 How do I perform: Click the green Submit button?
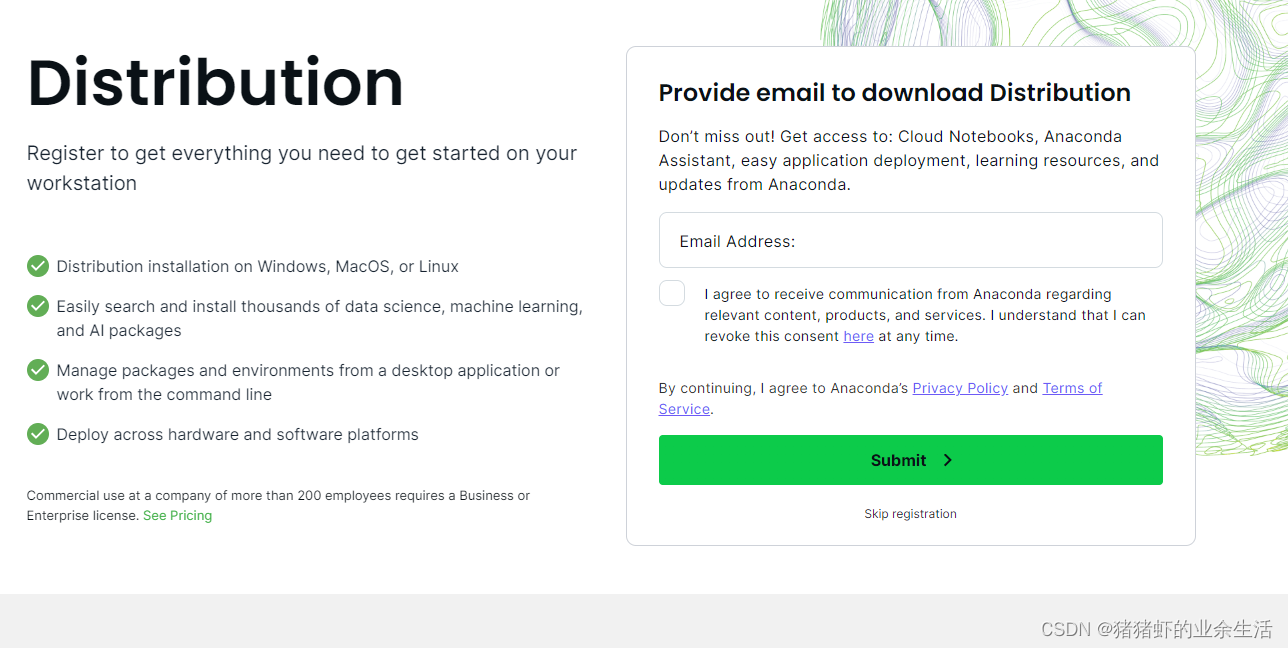coord(910,460)
